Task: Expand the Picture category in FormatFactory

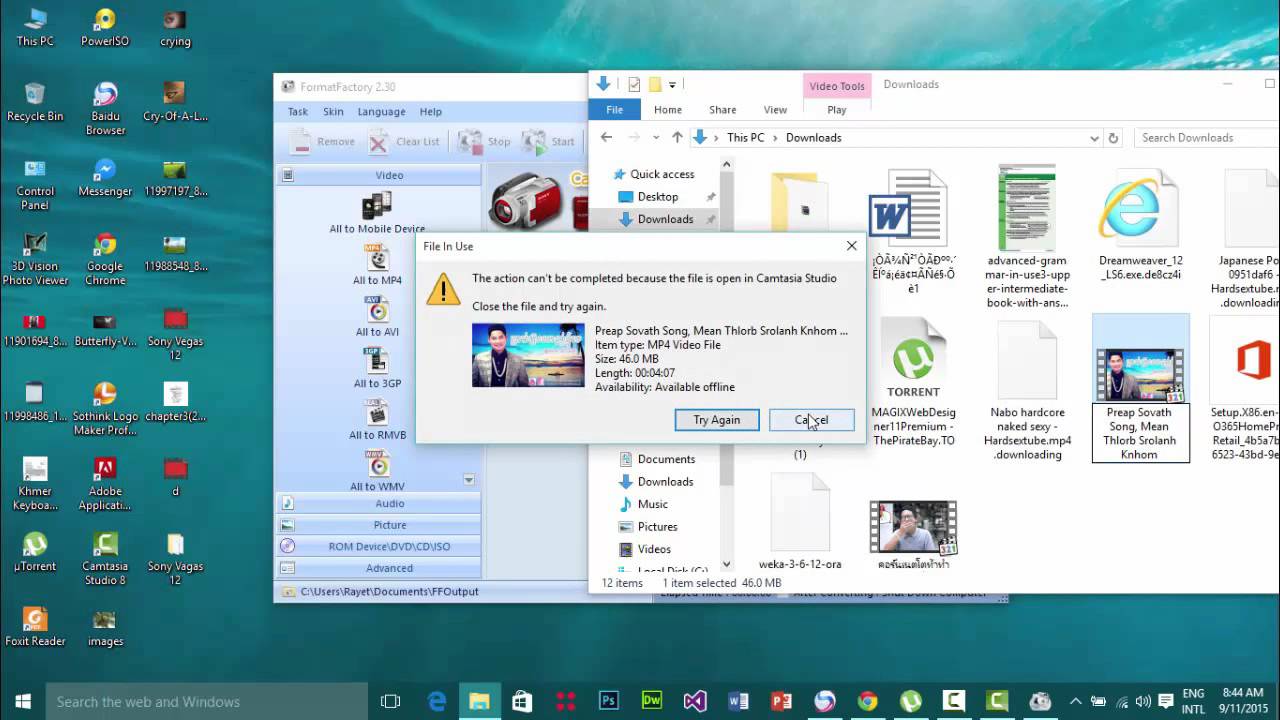Action: point(379,525)
